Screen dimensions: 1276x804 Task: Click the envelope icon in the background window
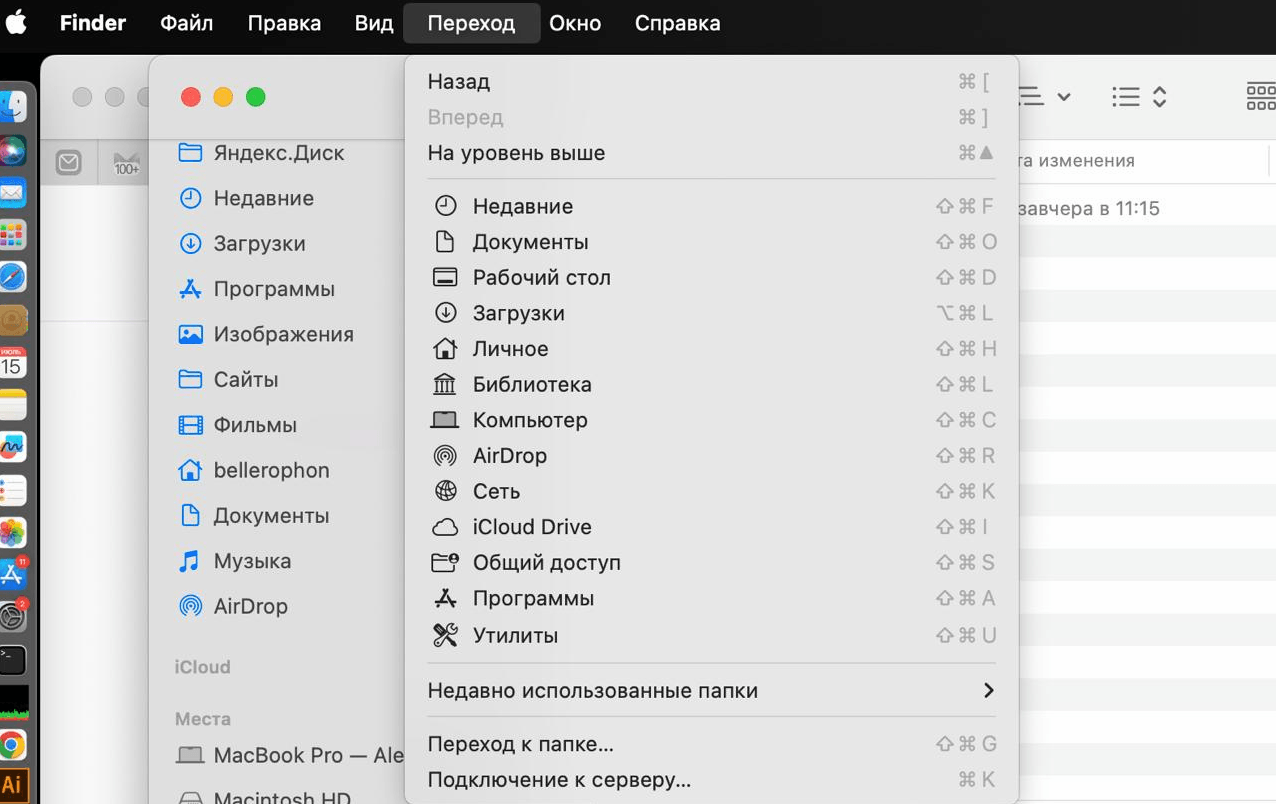pos(68,161)
